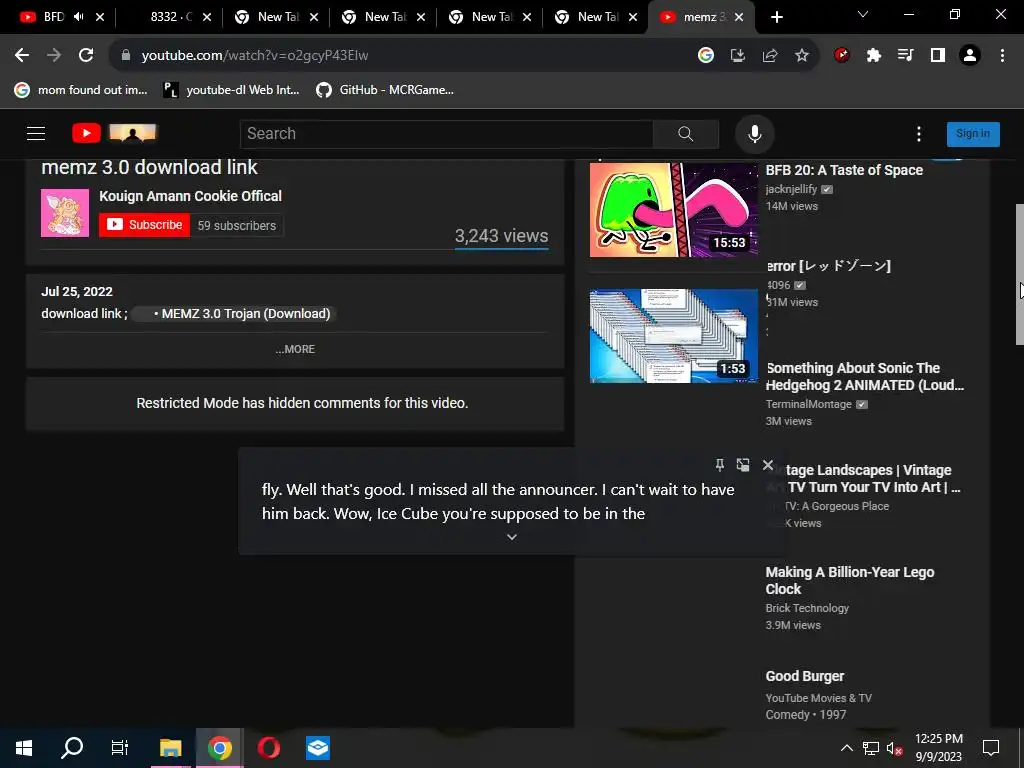Click the browser forward arrow
Viewport: 1024px width, 768px height.
(x=54, y=56)
